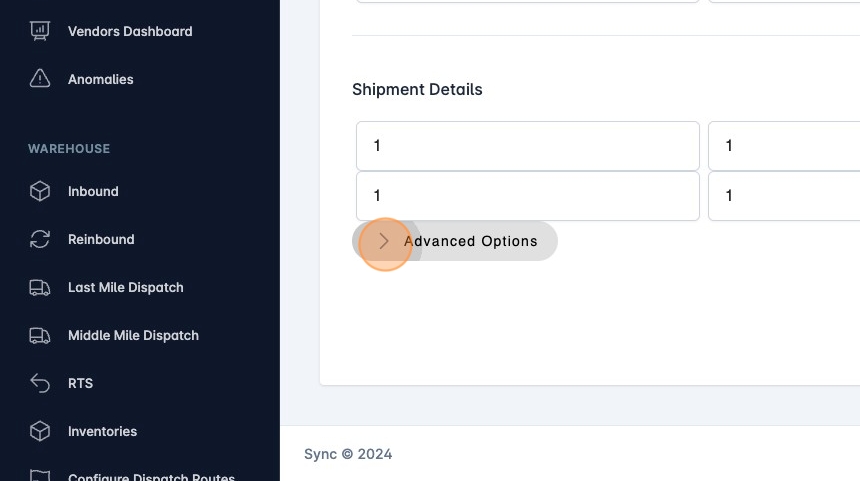The width and height of the screenshot is (860, 481).
Task: Click the RTS return arrow icon
Action: (40, 383)
